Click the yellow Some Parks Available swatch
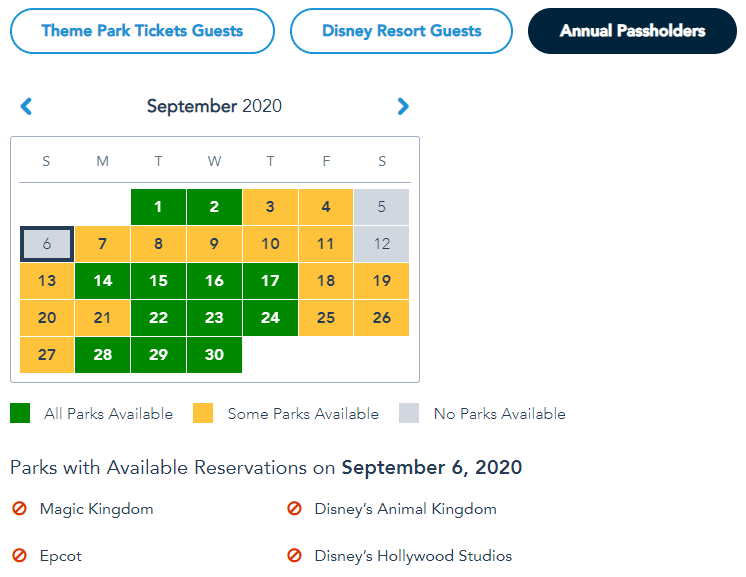The height and width of the screenshot is (577, 746). coord(204,413)
